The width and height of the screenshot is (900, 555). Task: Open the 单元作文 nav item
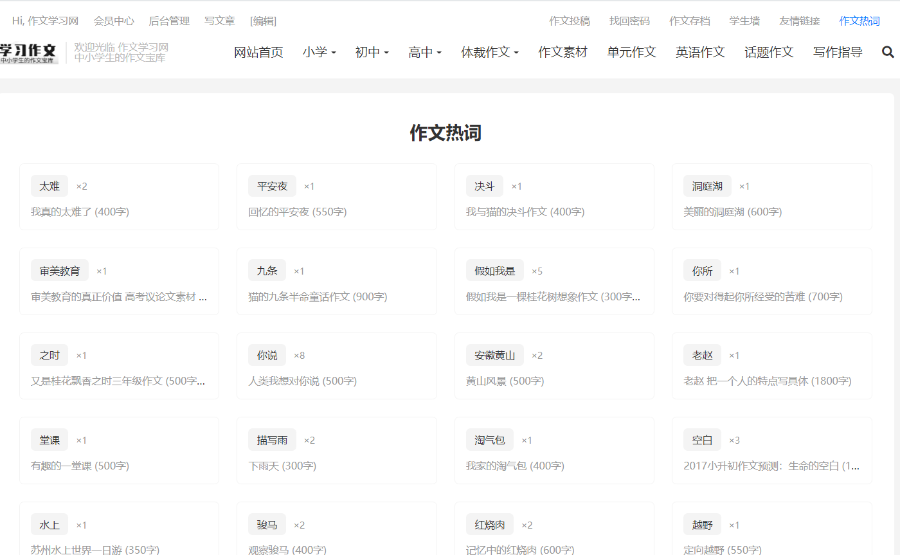[631, 52]
